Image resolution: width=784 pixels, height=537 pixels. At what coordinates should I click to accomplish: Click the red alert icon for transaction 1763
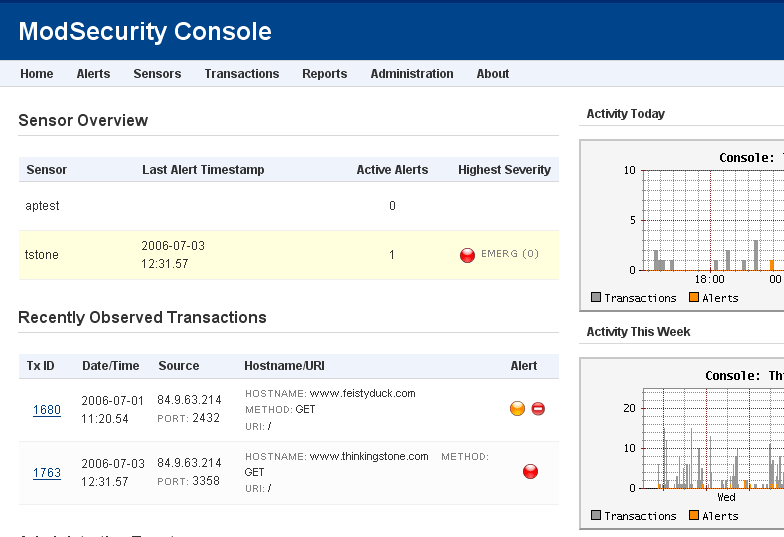(530, 471)
